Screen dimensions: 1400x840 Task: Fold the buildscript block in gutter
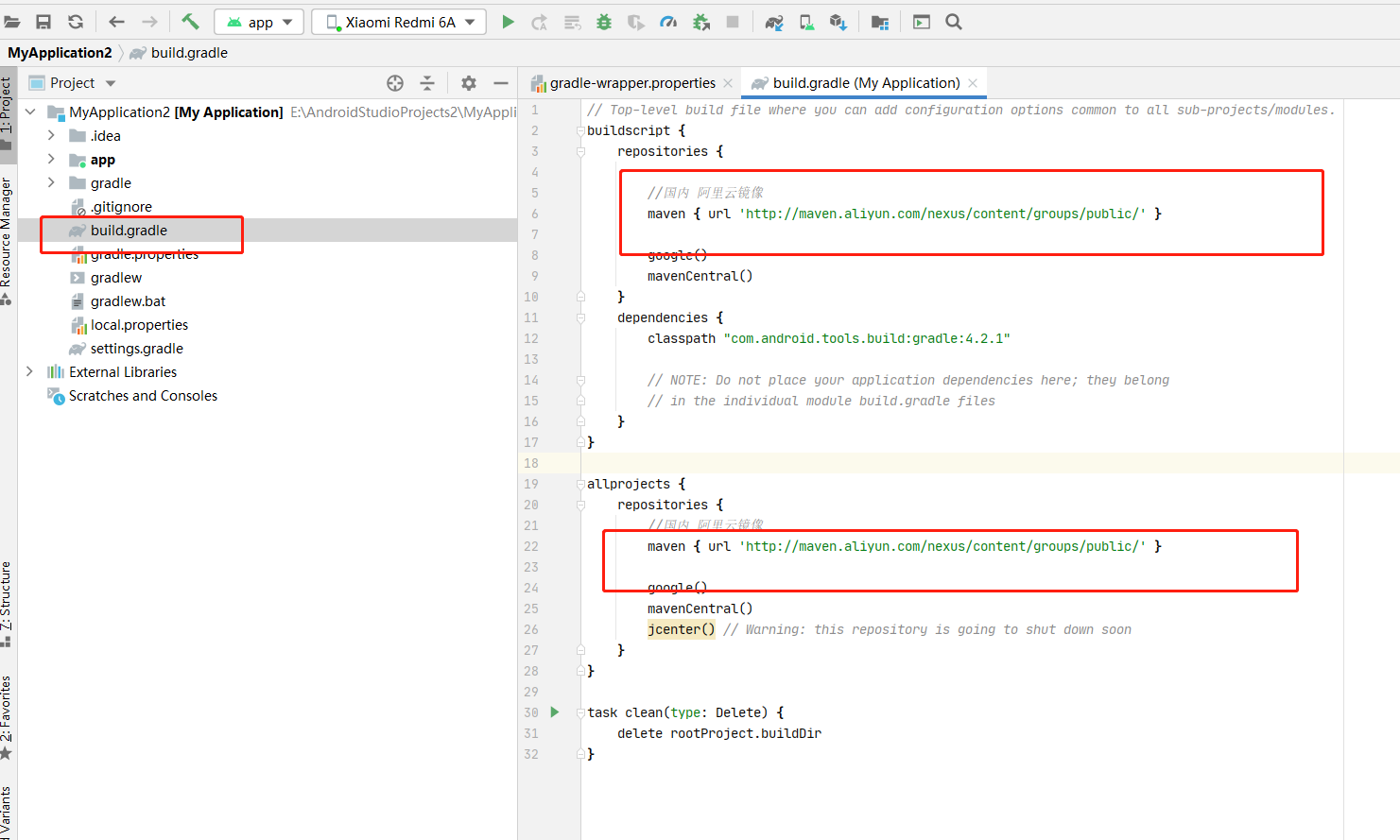[x=580, y=130]
